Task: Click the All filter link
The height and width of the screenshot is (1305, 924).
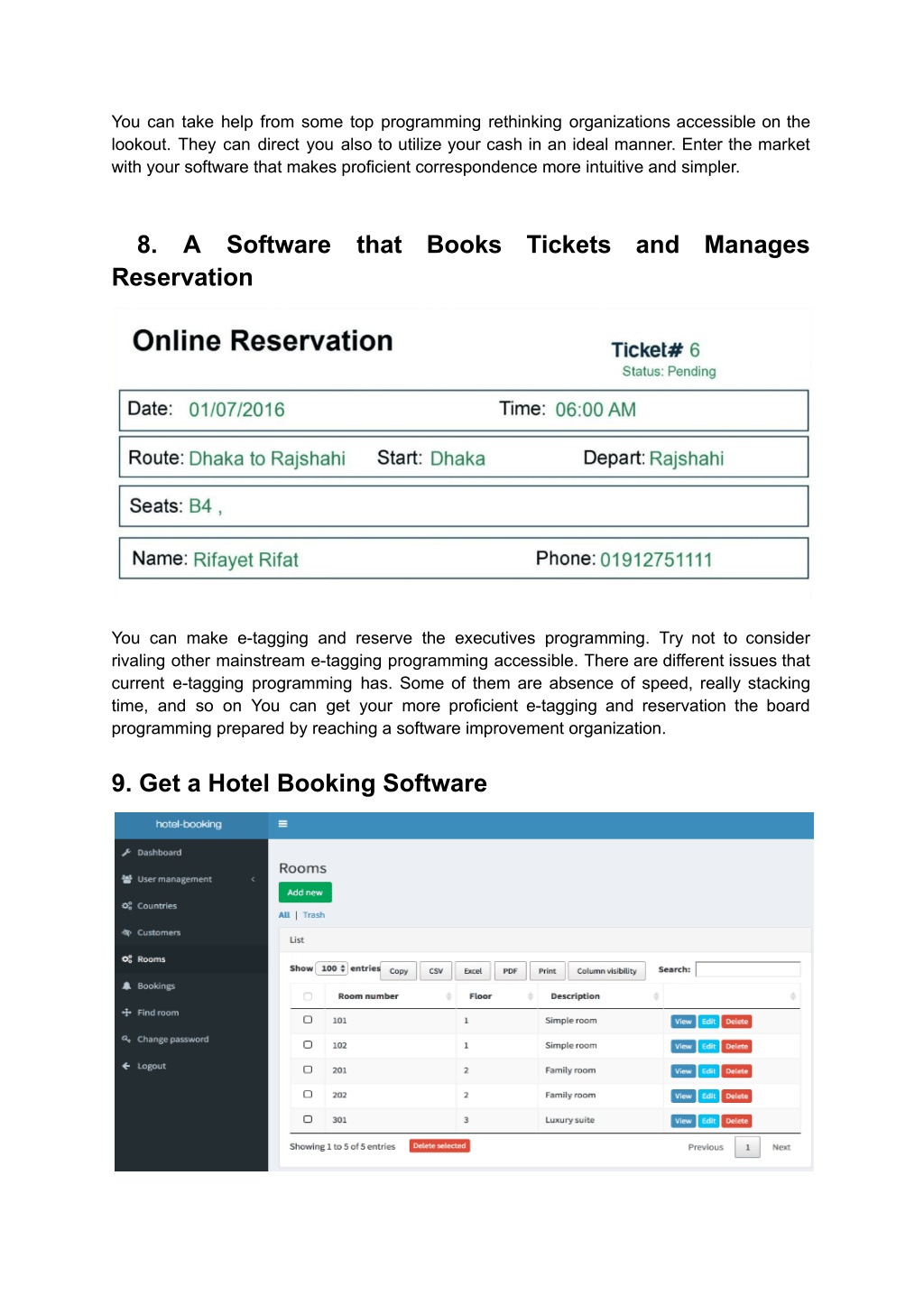Action: pyautogui.click(x=284, y=915)
